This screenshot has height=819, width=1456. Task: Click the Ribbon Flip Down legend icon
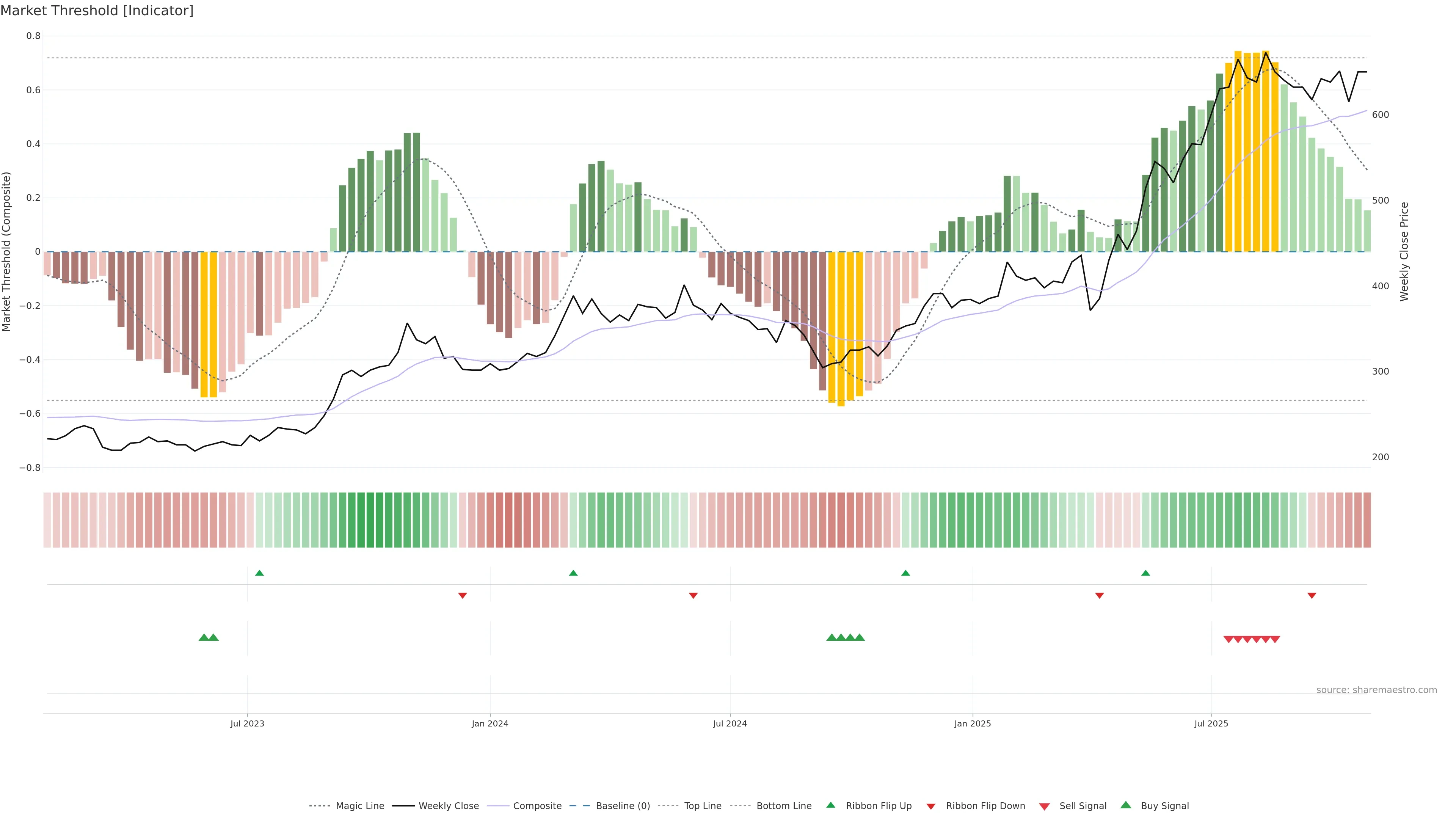click(931, 806)
